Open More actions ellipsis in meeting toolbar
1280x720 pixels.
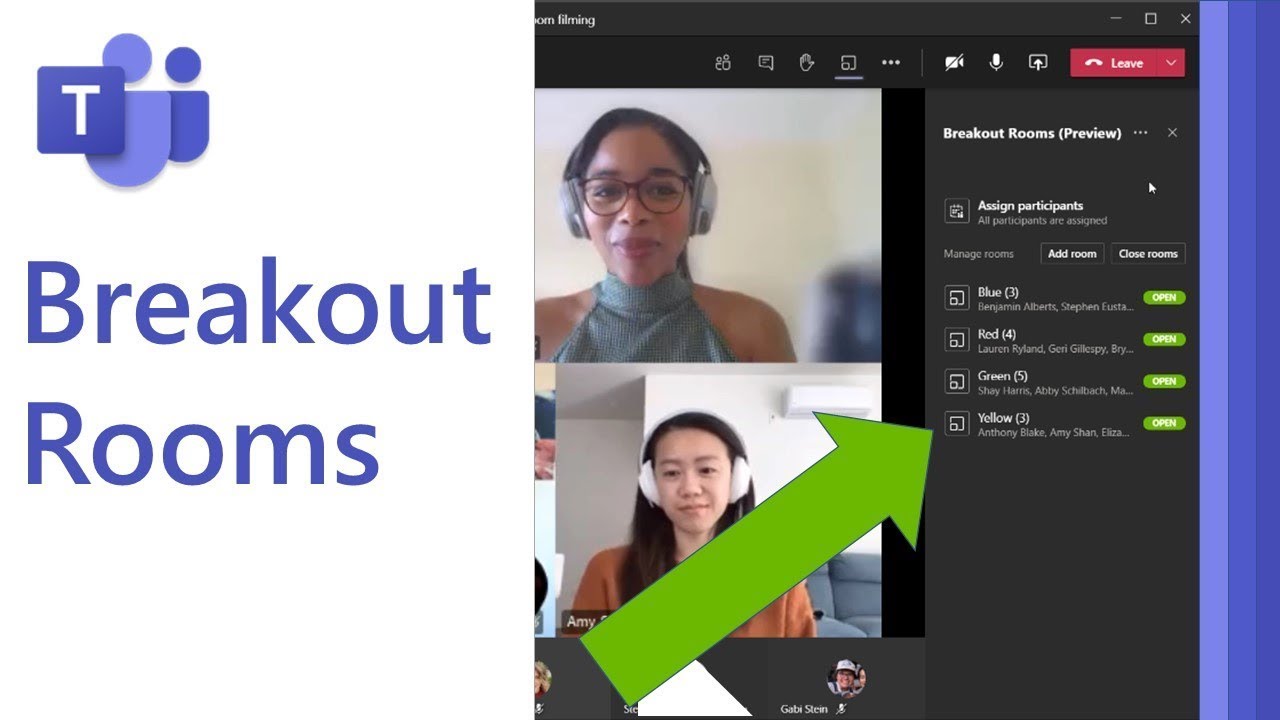[891, 63]
